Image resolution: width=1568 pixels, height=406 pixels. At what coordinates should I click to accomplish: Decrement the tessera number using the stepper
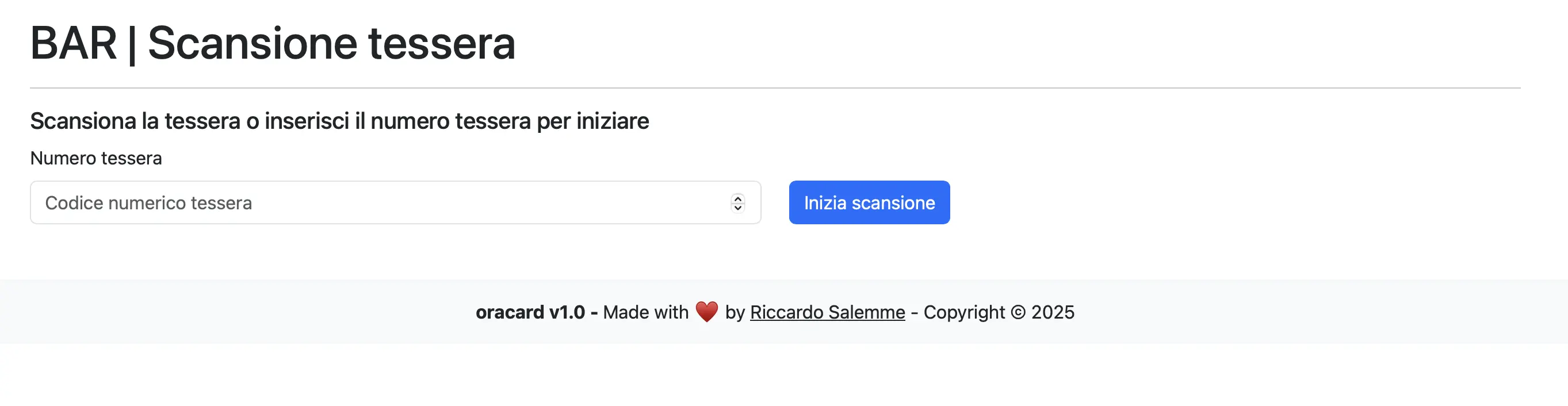coord(738,208)
